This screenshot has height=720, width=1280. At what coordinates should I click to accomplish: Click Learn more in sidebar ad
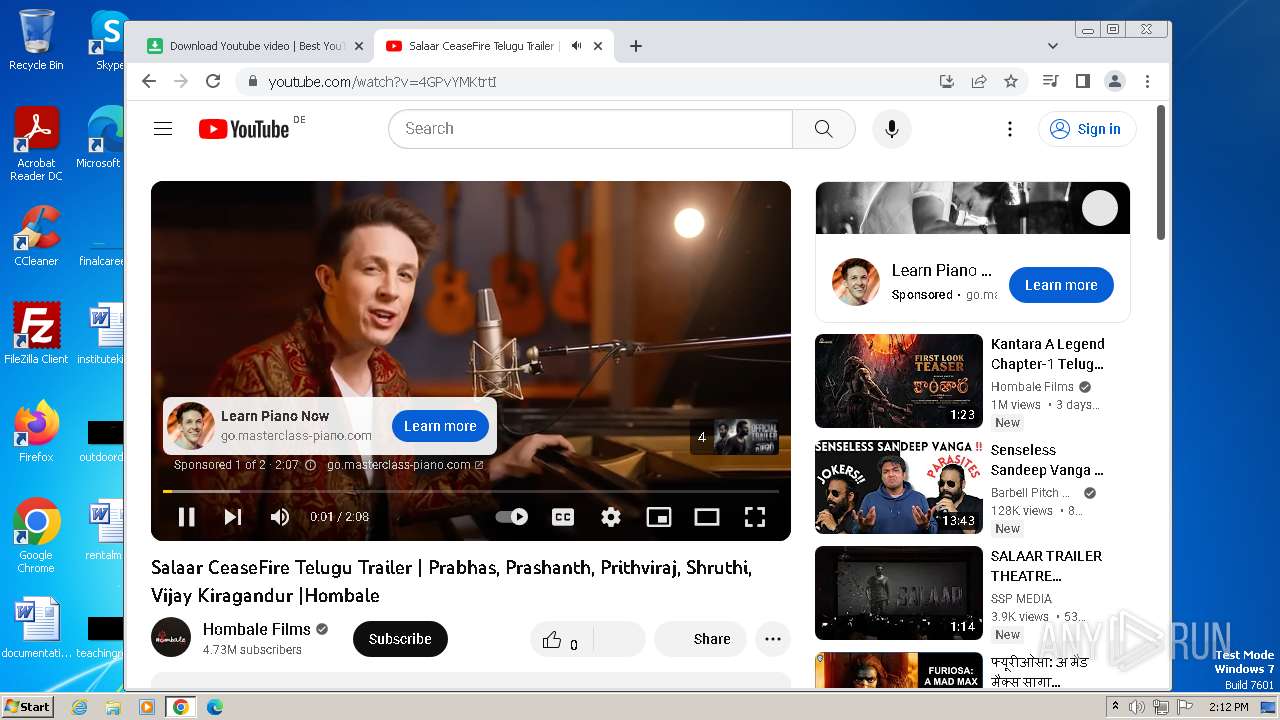tap(1061, 285)
